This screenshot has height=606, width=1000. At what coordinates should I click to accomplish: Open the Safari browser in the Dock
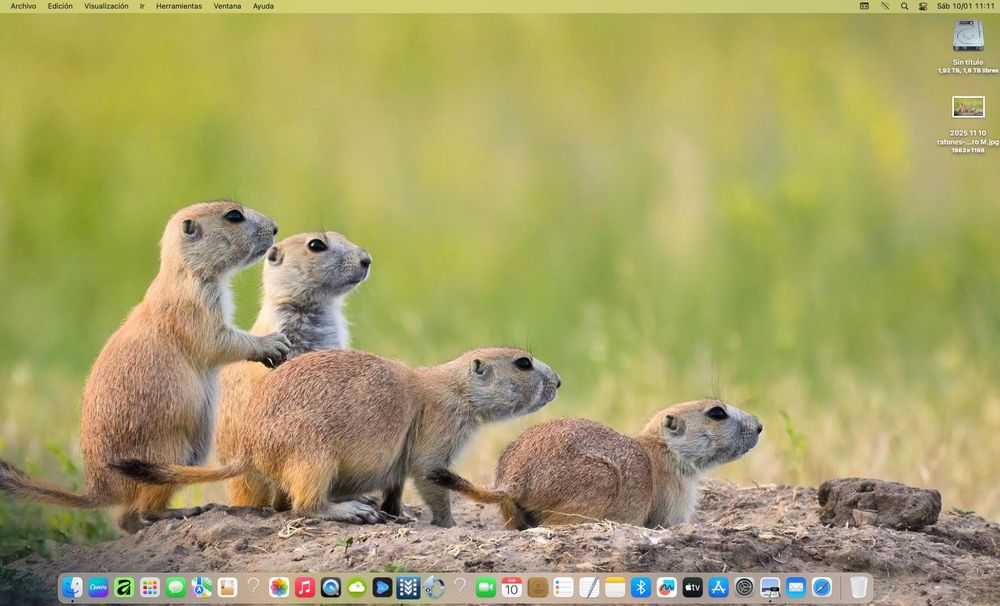pyautogui.click(x=822, y=587)
